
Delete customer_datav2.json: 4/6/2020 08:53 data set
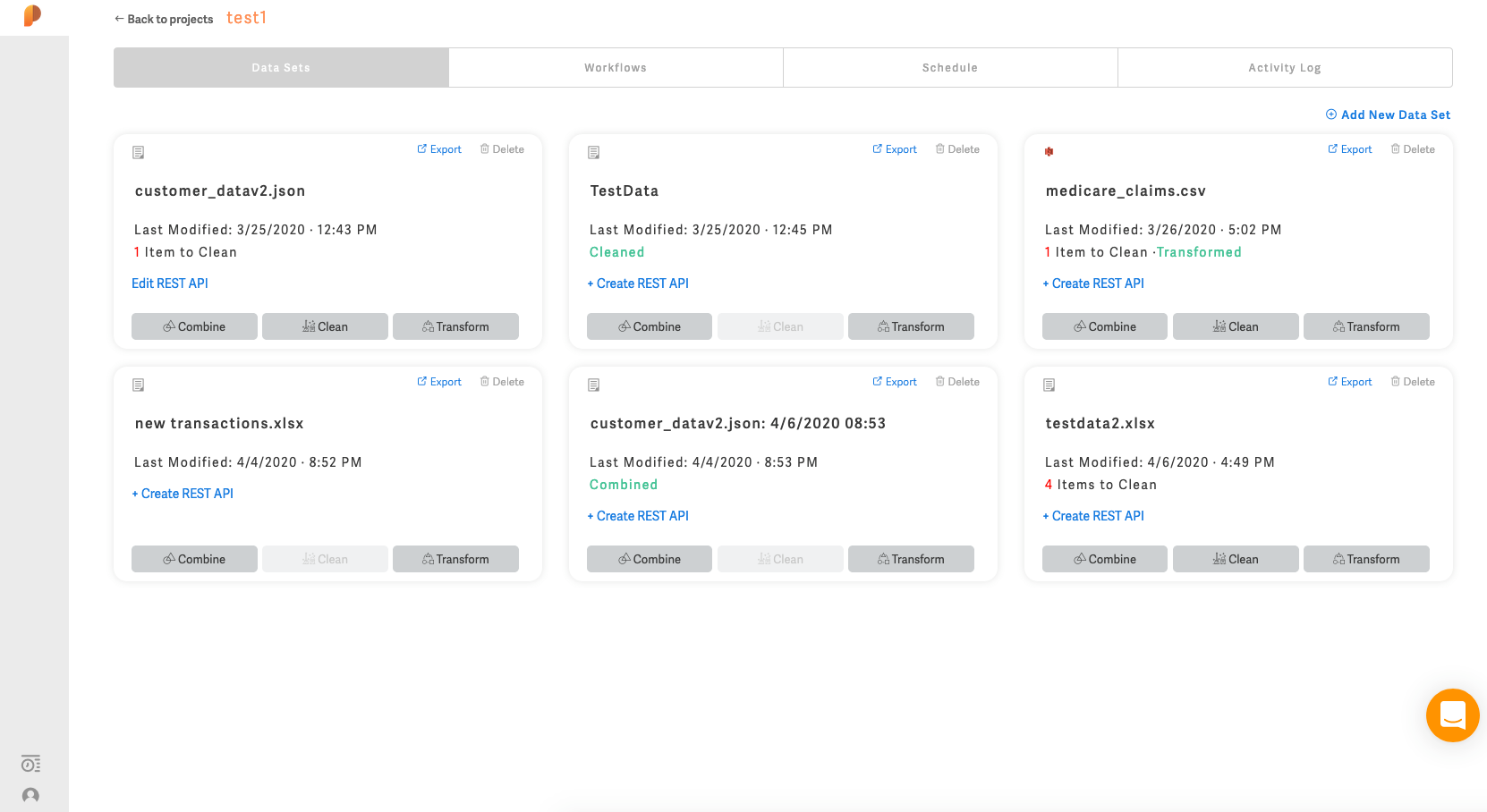[x=957, y=382]
